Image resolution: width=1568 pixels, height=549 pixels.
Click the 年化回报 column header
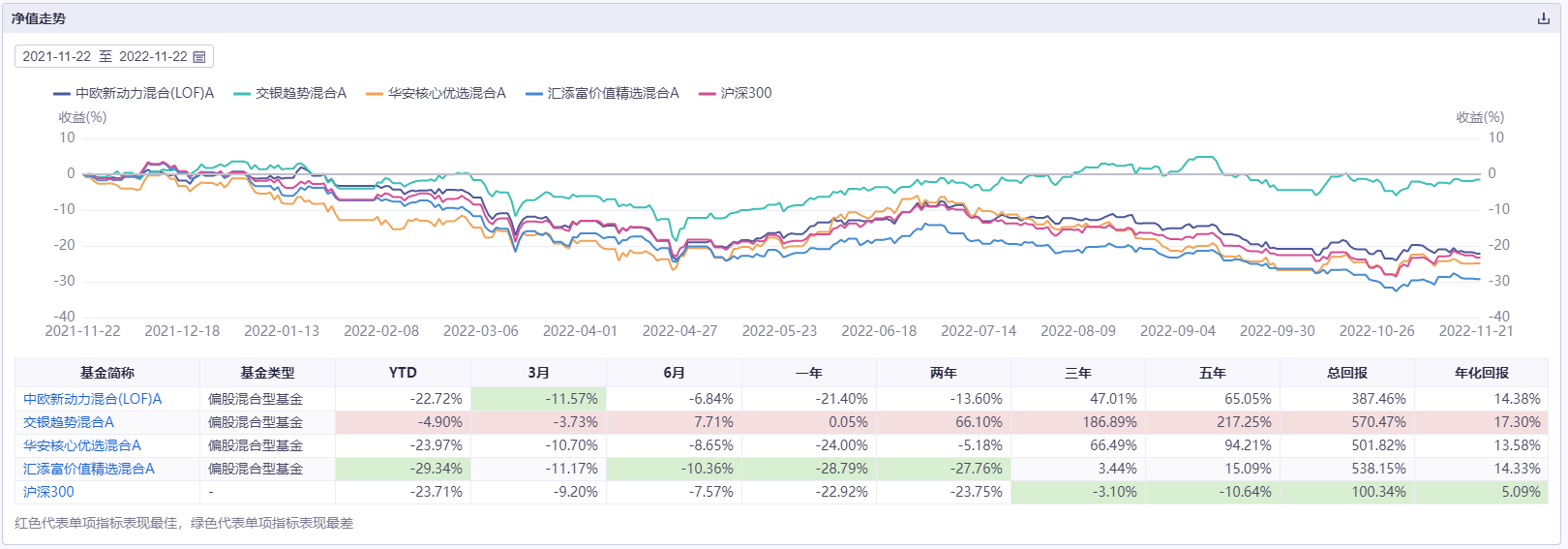coord(1481,373)
